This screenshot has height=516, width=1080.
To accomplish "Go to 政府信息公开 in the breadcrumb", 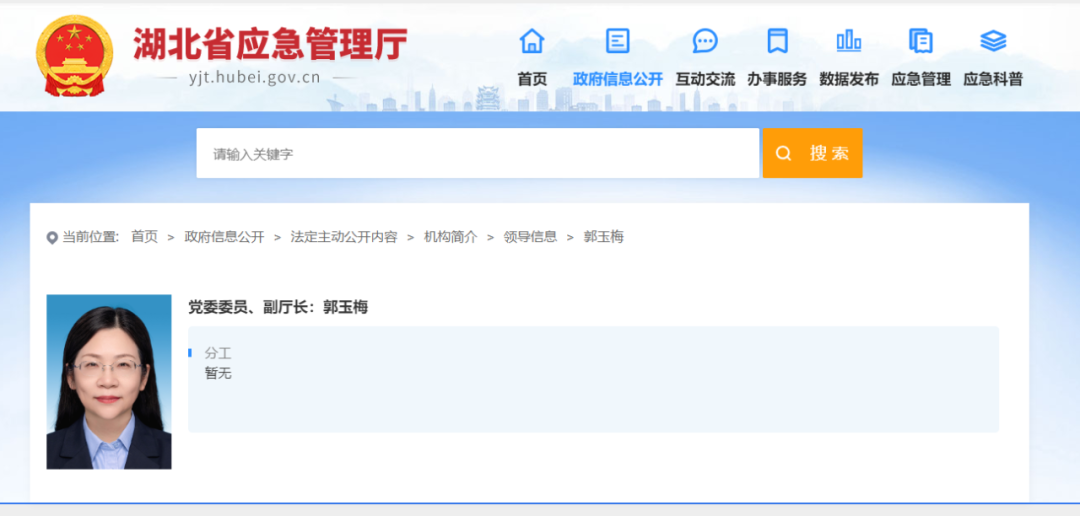I will [x=225, y=237].
